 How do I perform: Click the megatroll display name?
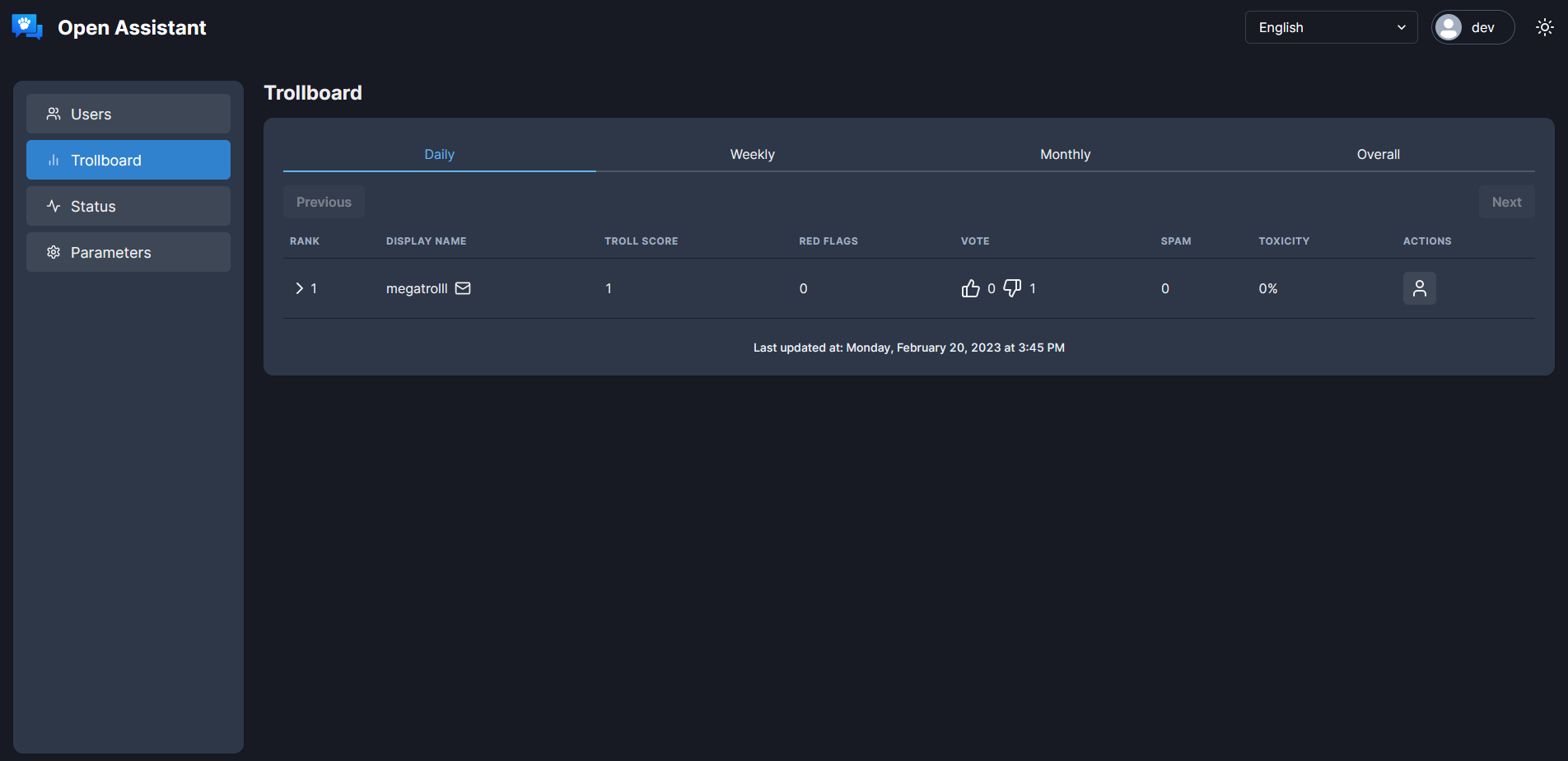click(417, 288)
